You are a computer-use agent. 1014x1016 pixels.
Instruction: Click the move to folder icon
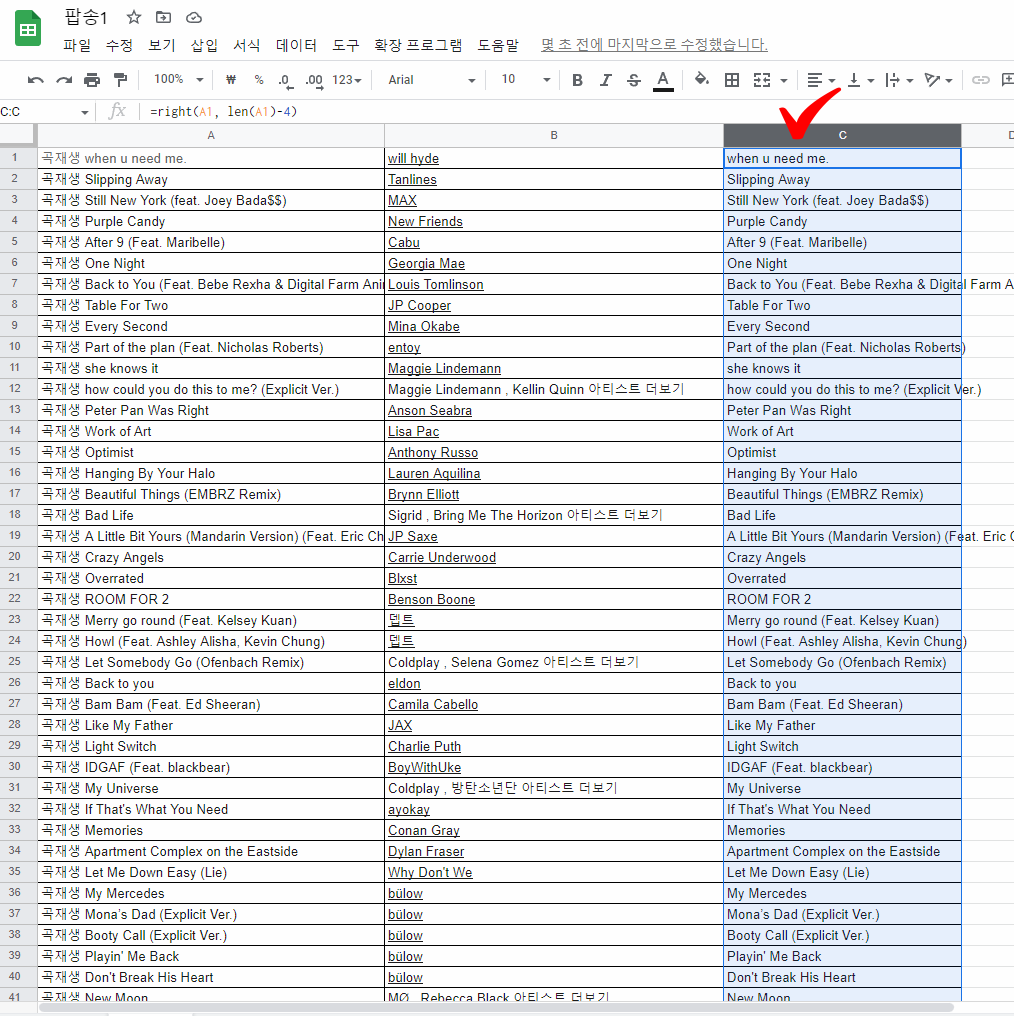point(163,17)
